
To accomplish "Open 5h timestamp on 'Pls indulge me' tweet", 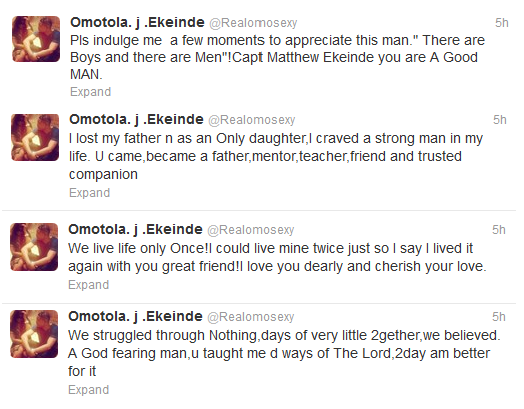I will (502, 23).
